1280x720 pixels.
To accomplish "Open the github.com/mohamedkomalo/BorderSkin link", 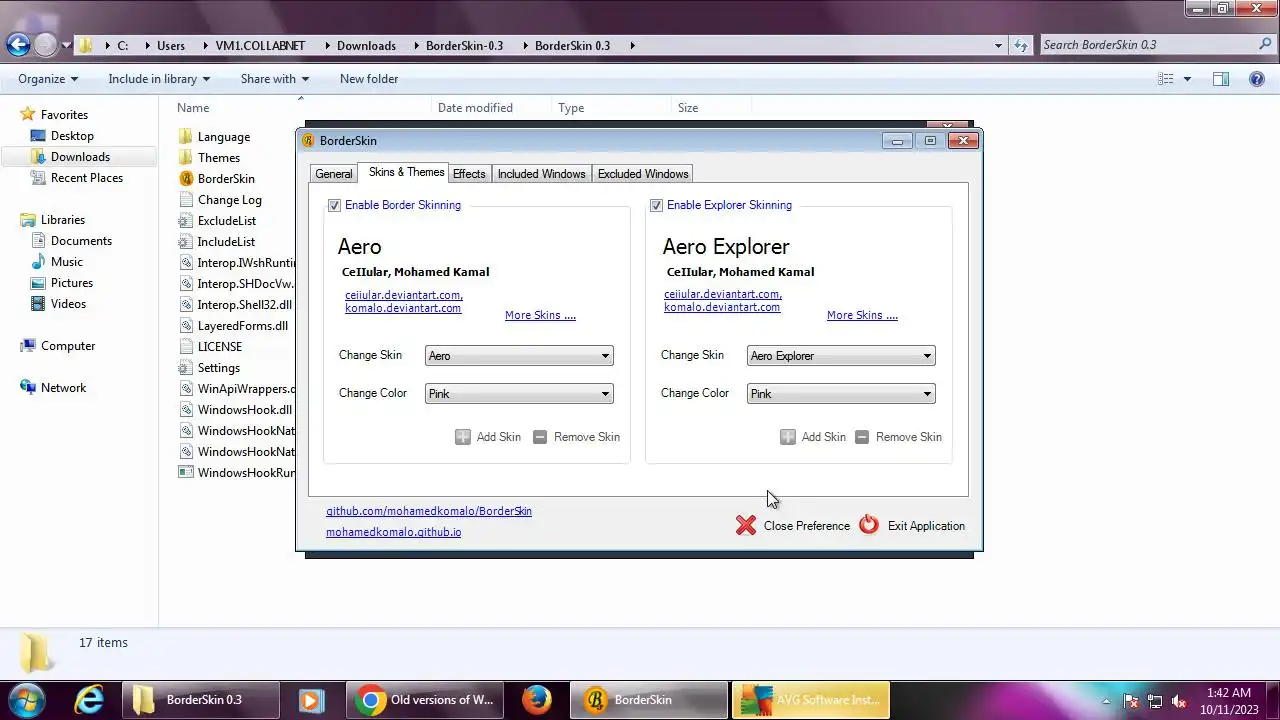I will point(429,511).
